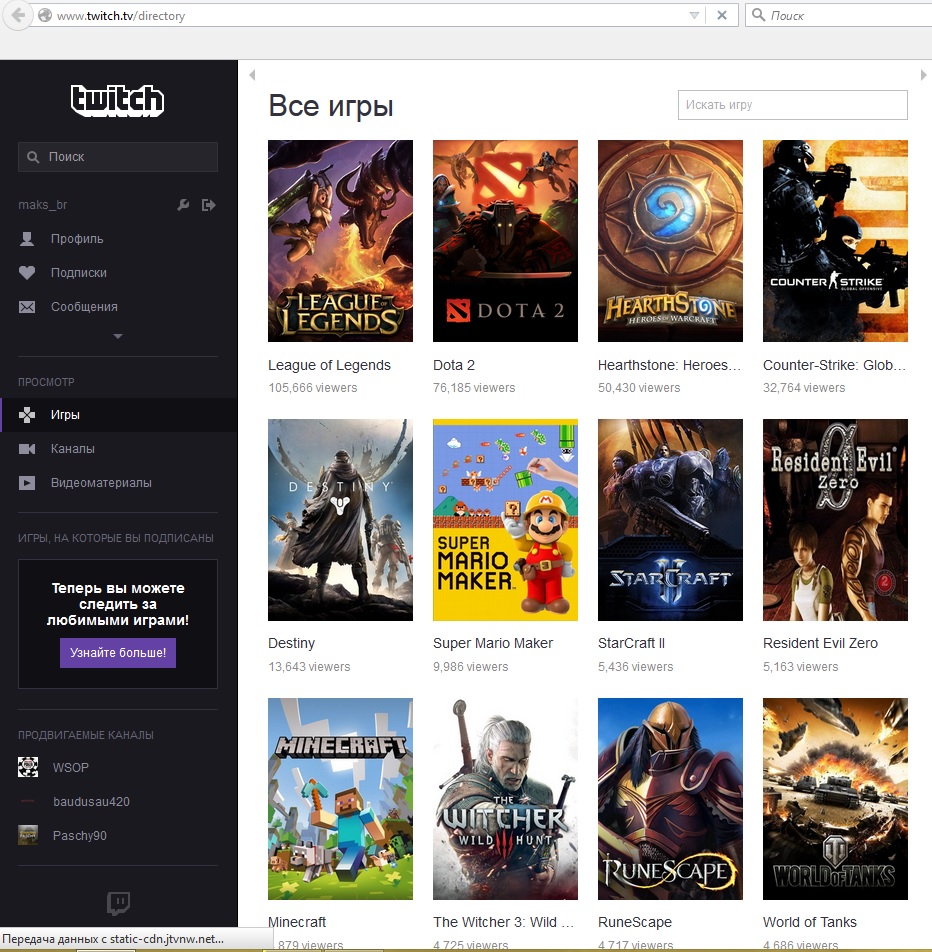Open the Dota 2 title link

(454, 365)
